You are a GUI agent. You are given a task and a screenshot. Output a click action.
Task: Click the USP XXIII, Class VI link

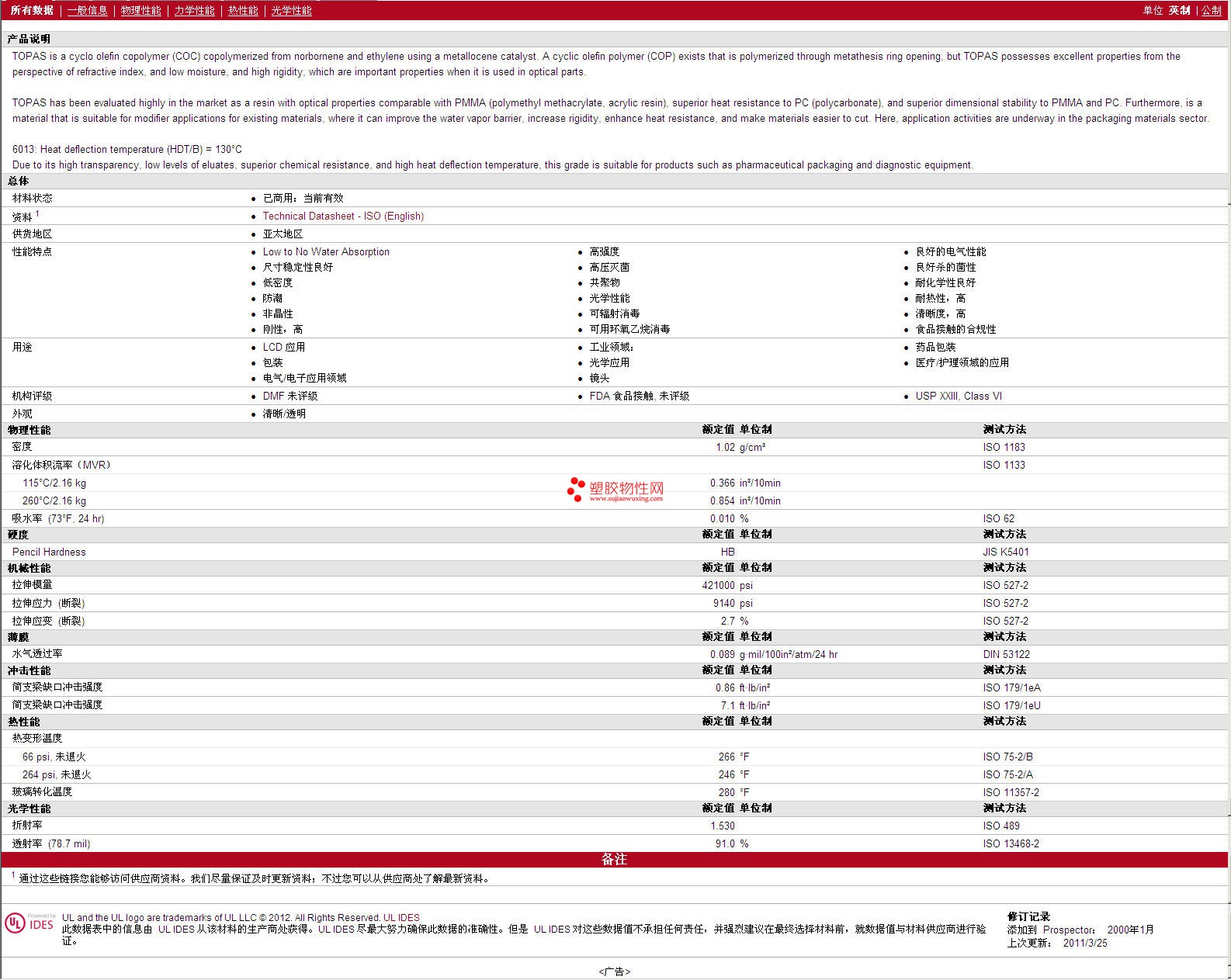[959, 396]
